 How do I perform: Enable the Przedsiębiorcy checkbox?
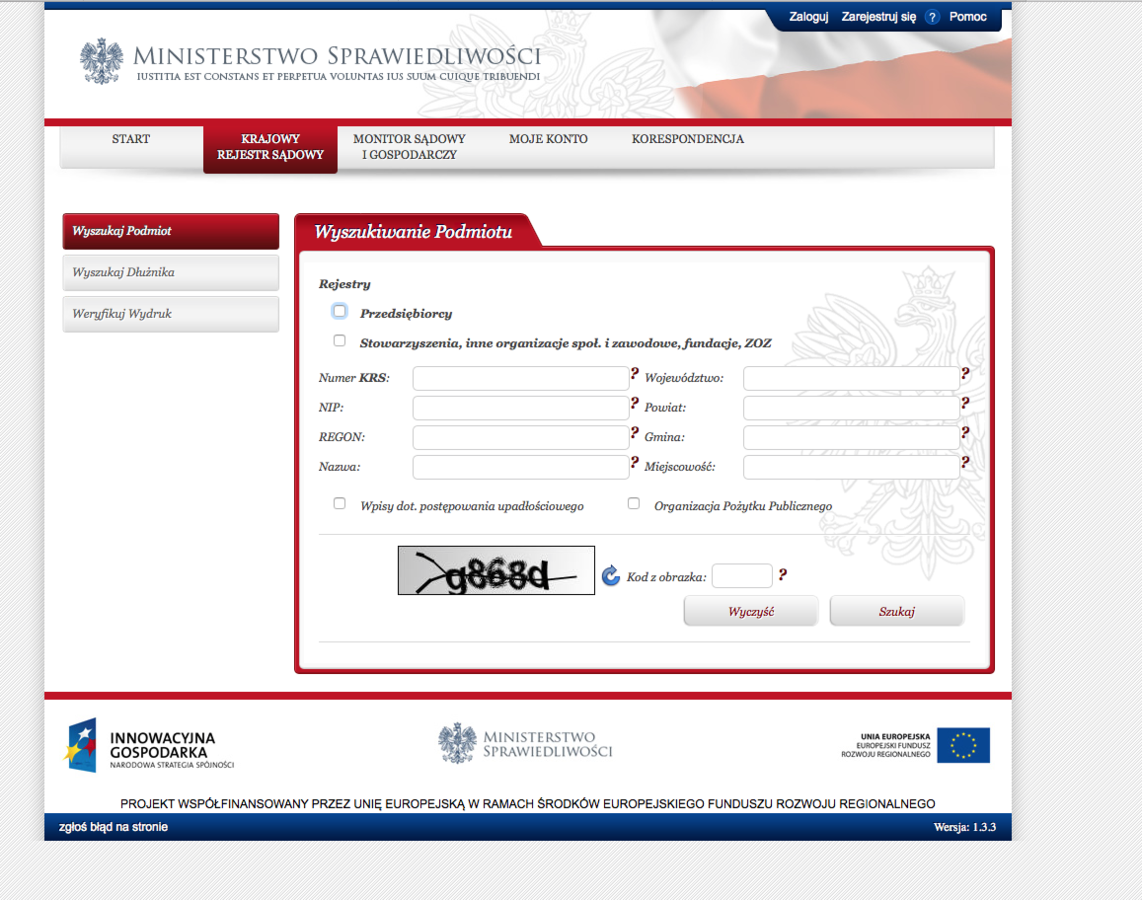click(340, 312)
